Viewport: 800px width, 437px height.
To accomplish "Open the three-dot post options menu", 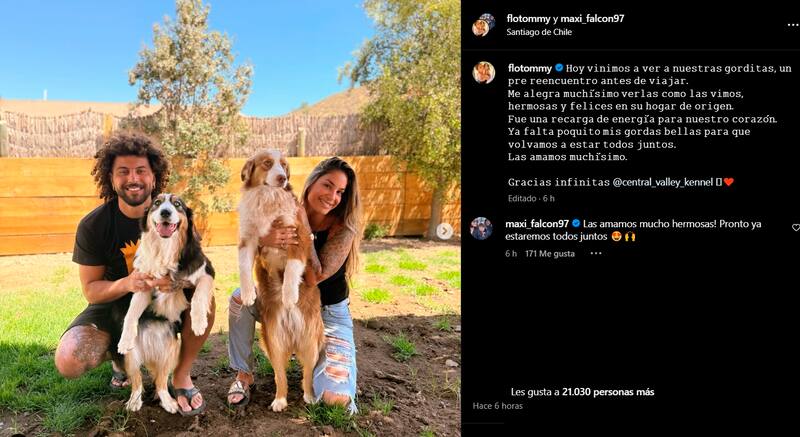I will coord(793,24).
